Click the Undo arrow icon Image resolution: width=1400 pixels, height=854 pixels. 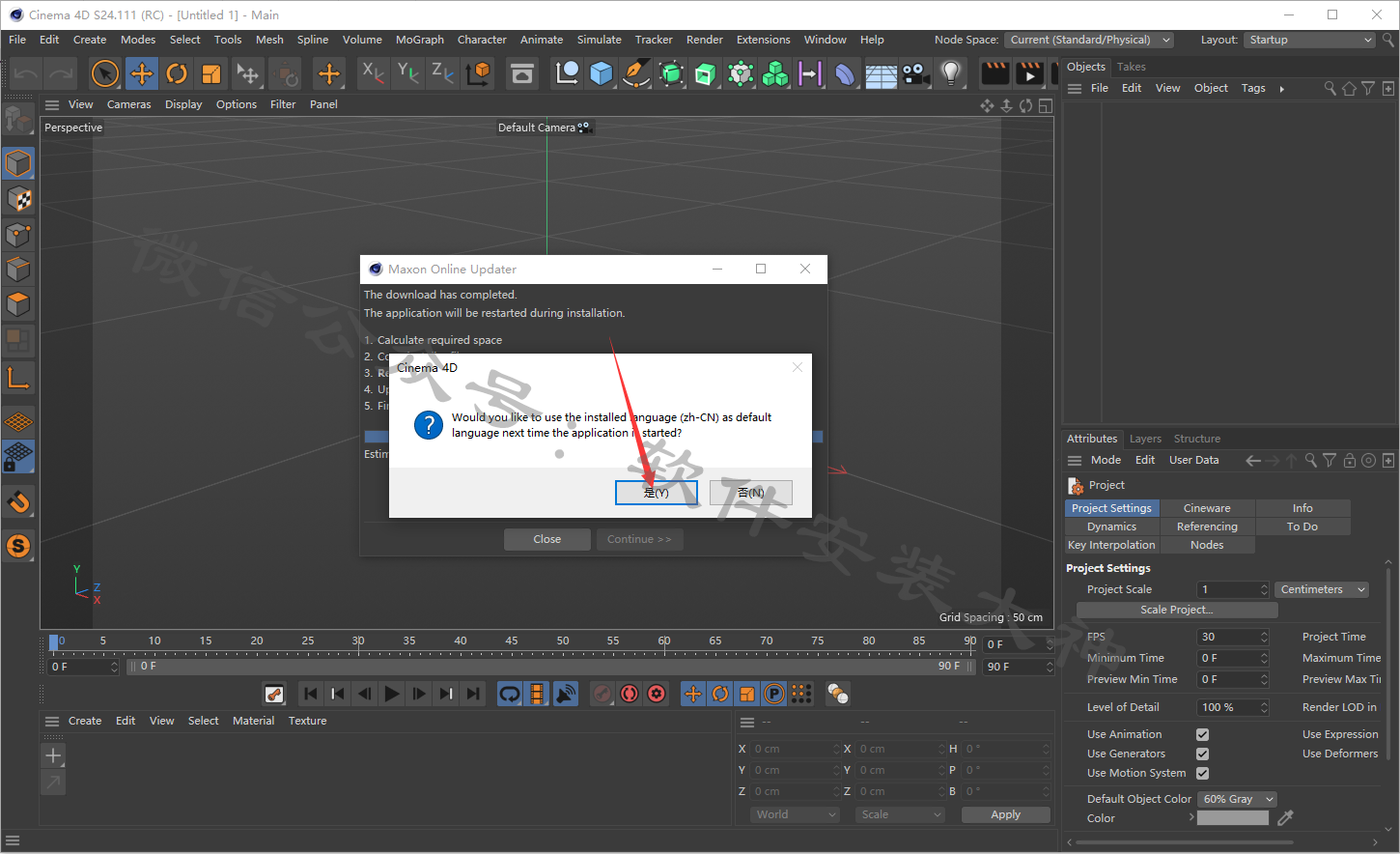point(26,72)
